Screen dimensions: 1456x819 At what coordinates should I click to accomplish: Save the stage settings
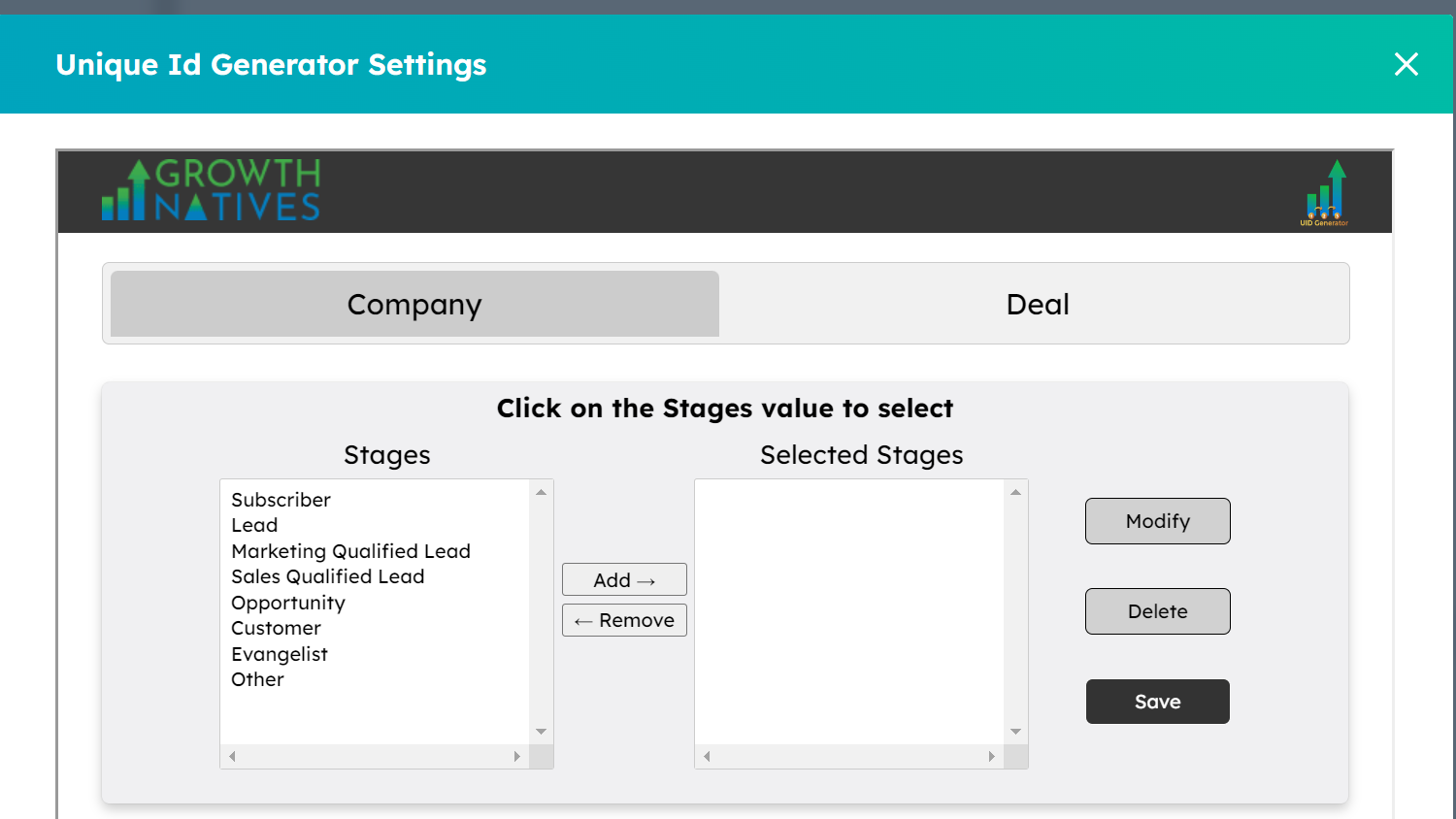[x=1157, y=702]
